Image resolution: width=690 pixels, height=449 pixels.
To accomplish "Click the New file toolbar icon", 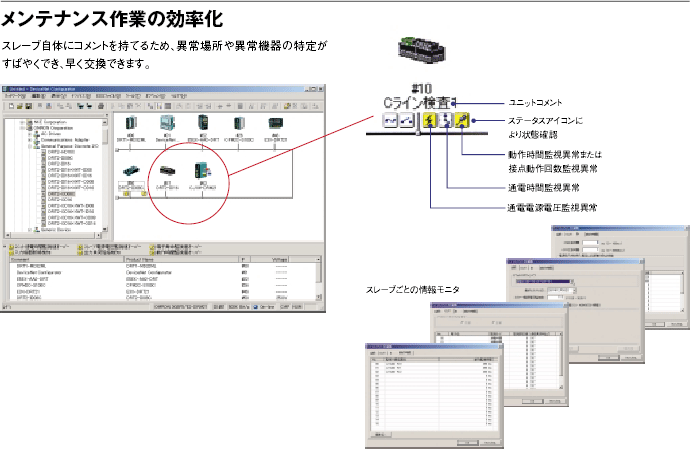I will coord(11,106).
